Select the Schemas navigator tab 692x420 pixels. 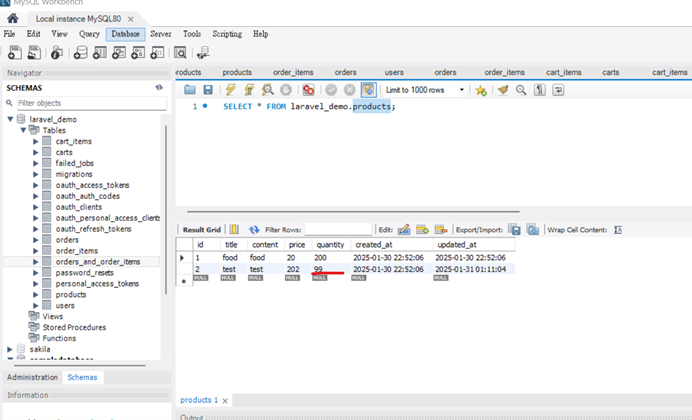point(83,377)
